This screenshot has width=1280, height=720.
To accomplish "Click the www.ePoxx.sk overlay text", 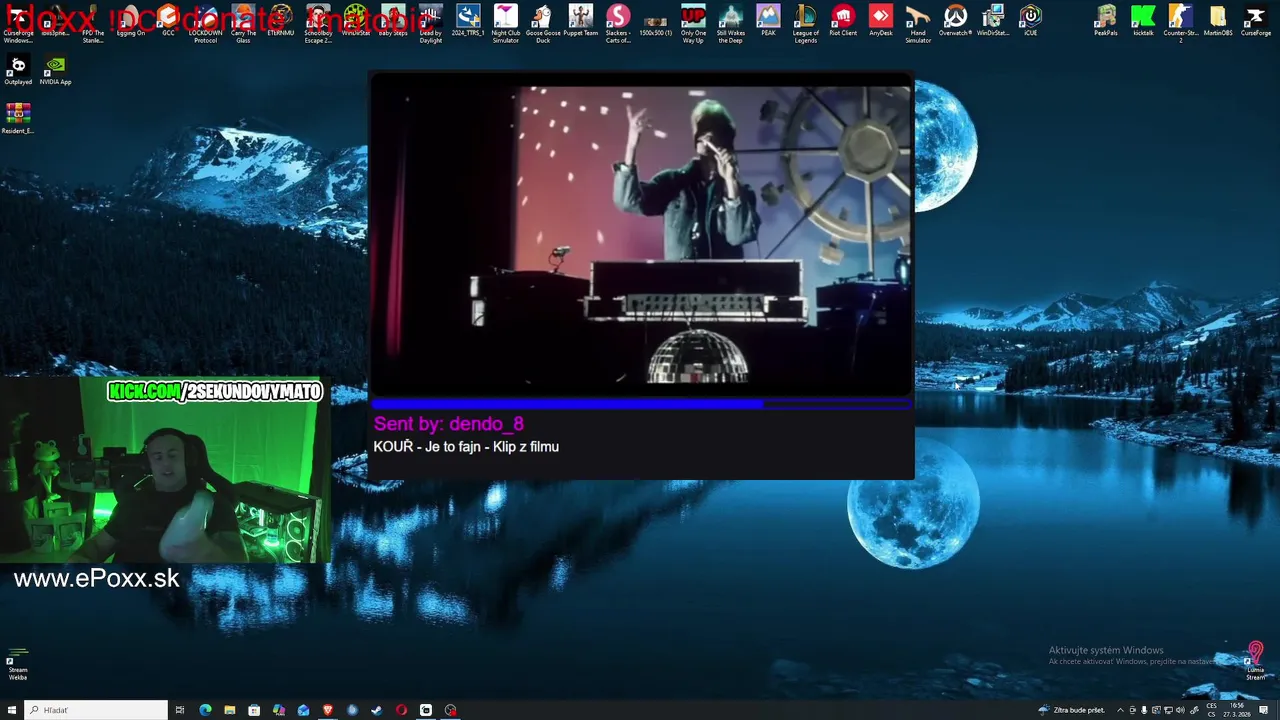I will pos(97,578).
